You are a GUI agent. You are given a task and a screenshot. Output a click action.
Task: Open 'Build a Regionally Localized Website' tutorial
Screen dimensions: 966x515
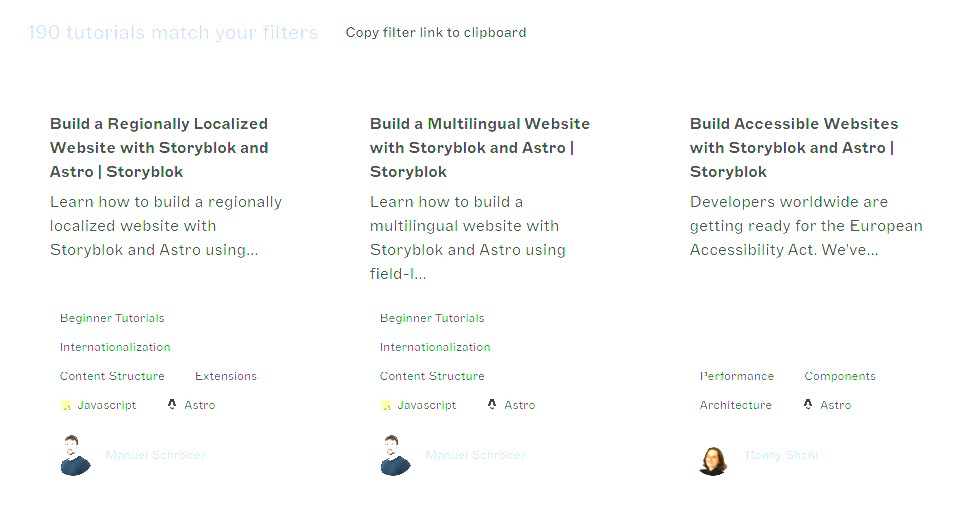click(x=159, y=148)
